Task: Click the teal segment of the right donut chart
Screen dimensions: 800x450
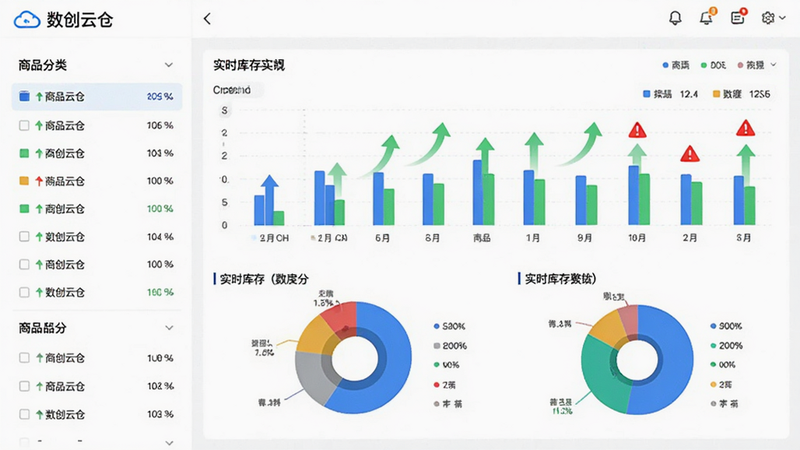Action: [602, 375]
